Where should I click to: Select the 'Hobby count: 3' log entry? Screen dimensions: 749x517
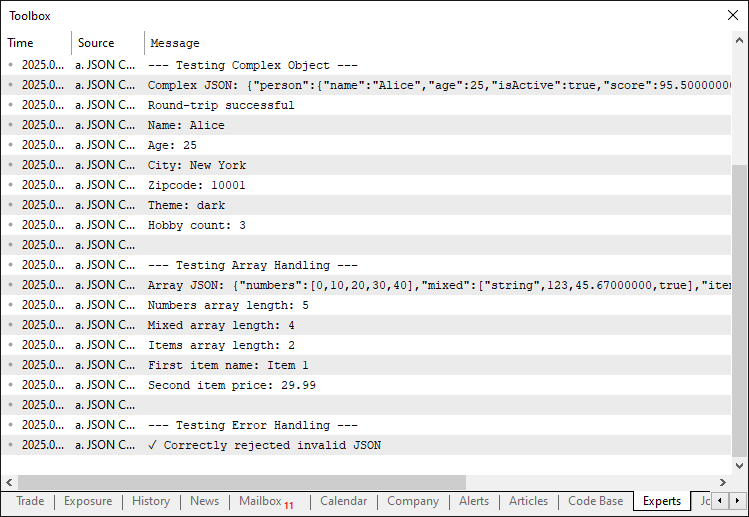pyautogui.click(x=366, y=226)
